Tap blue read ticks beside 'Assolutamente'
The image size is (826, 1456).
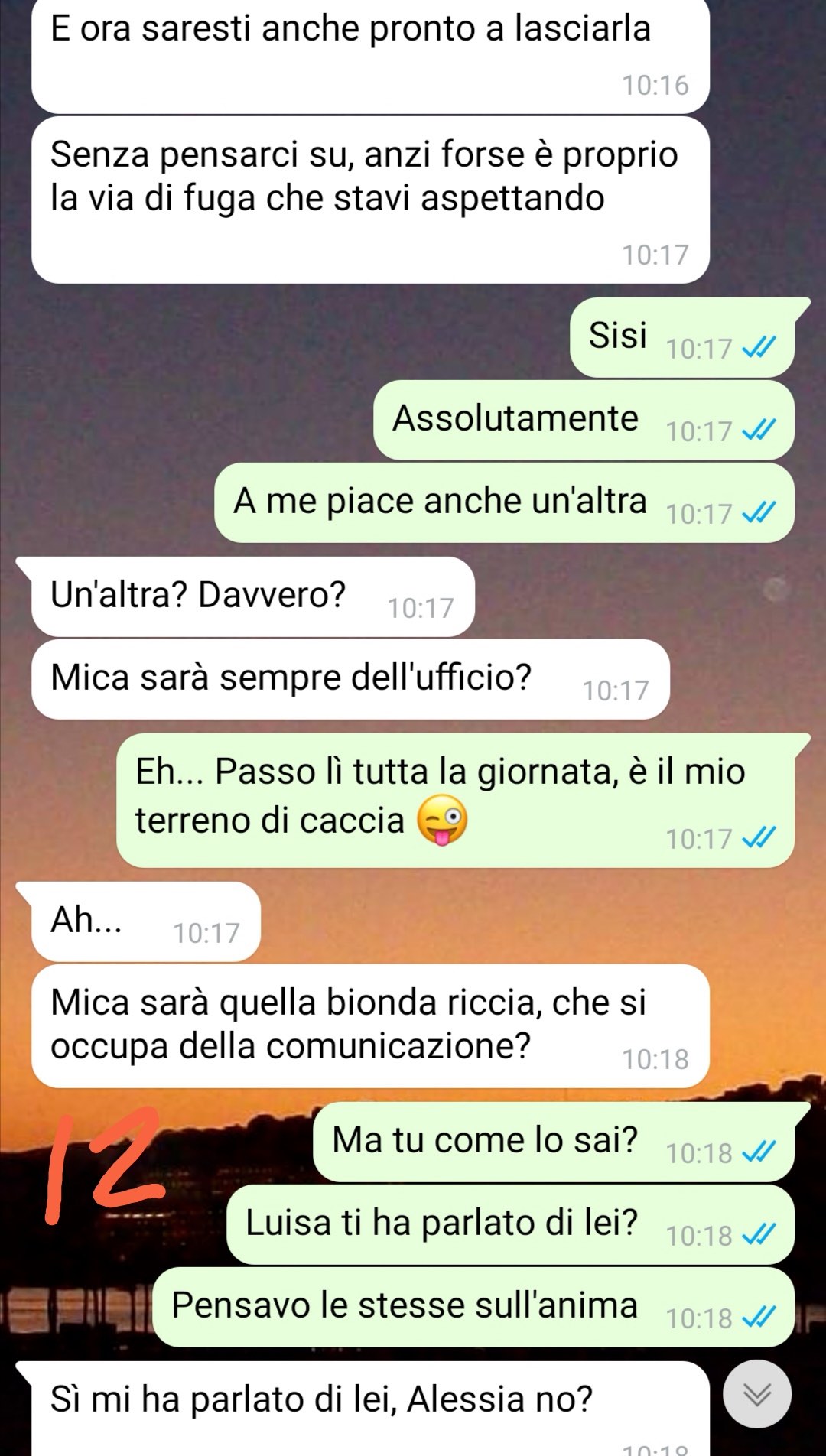coord(759,431)
